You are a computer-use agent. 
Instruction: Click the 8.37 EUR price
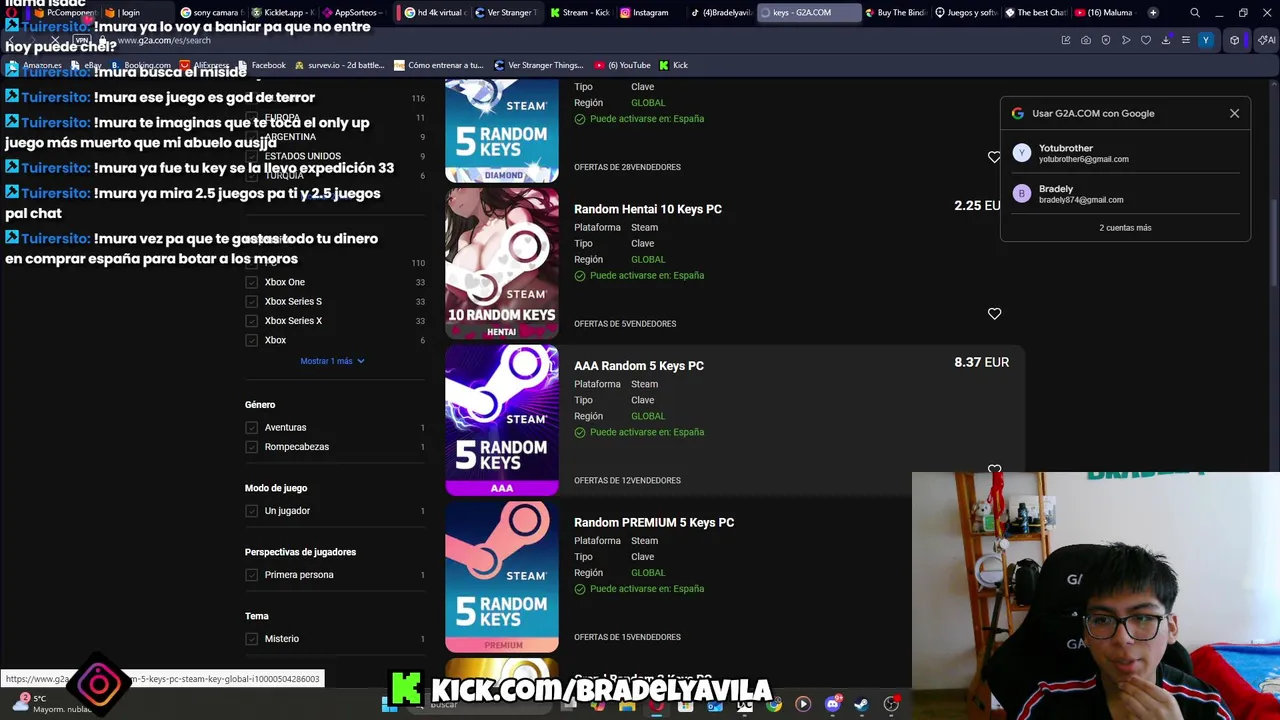(x=981, y=362)
